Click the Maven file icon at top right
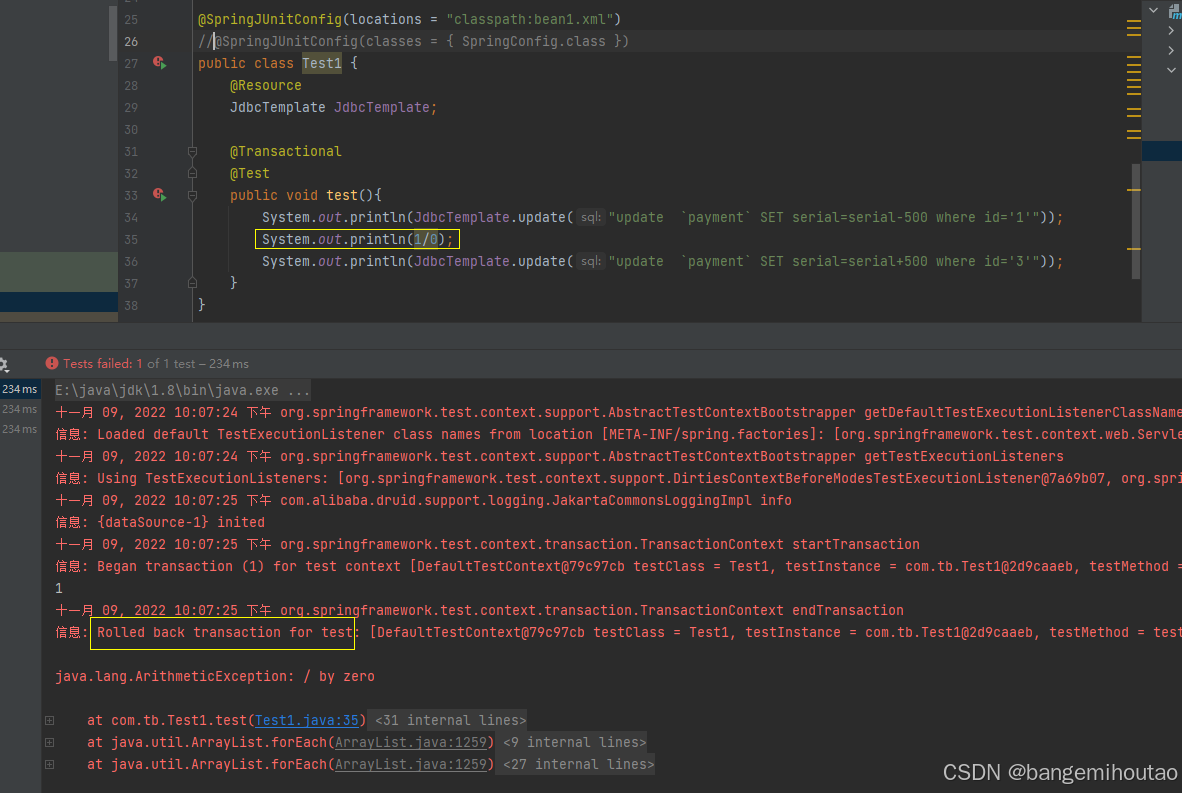The width and height of the screenshot is (1182, 793). coord(1174,11)
